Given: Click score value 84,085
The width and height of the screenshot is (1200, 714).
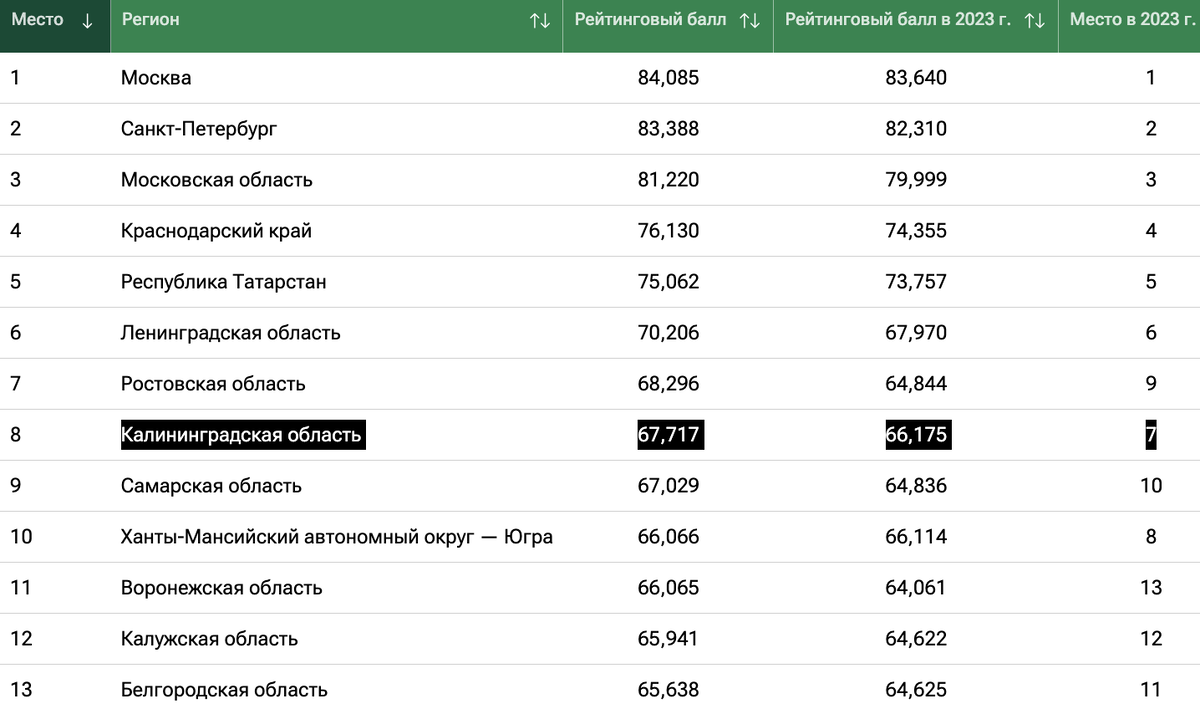Looking at the screenshot, I should point(668,78).
